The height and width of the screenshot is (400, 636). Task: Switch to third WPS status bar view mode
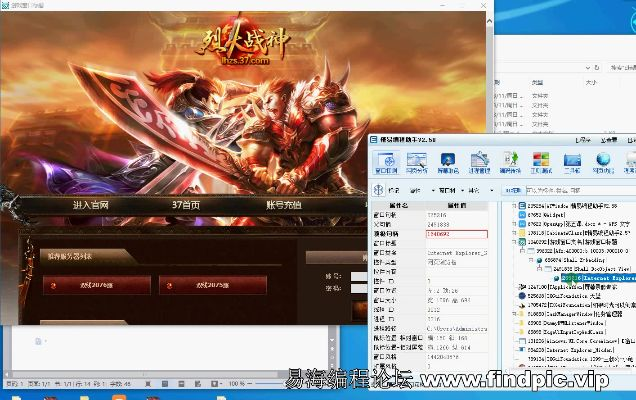[x=181, y=383]
